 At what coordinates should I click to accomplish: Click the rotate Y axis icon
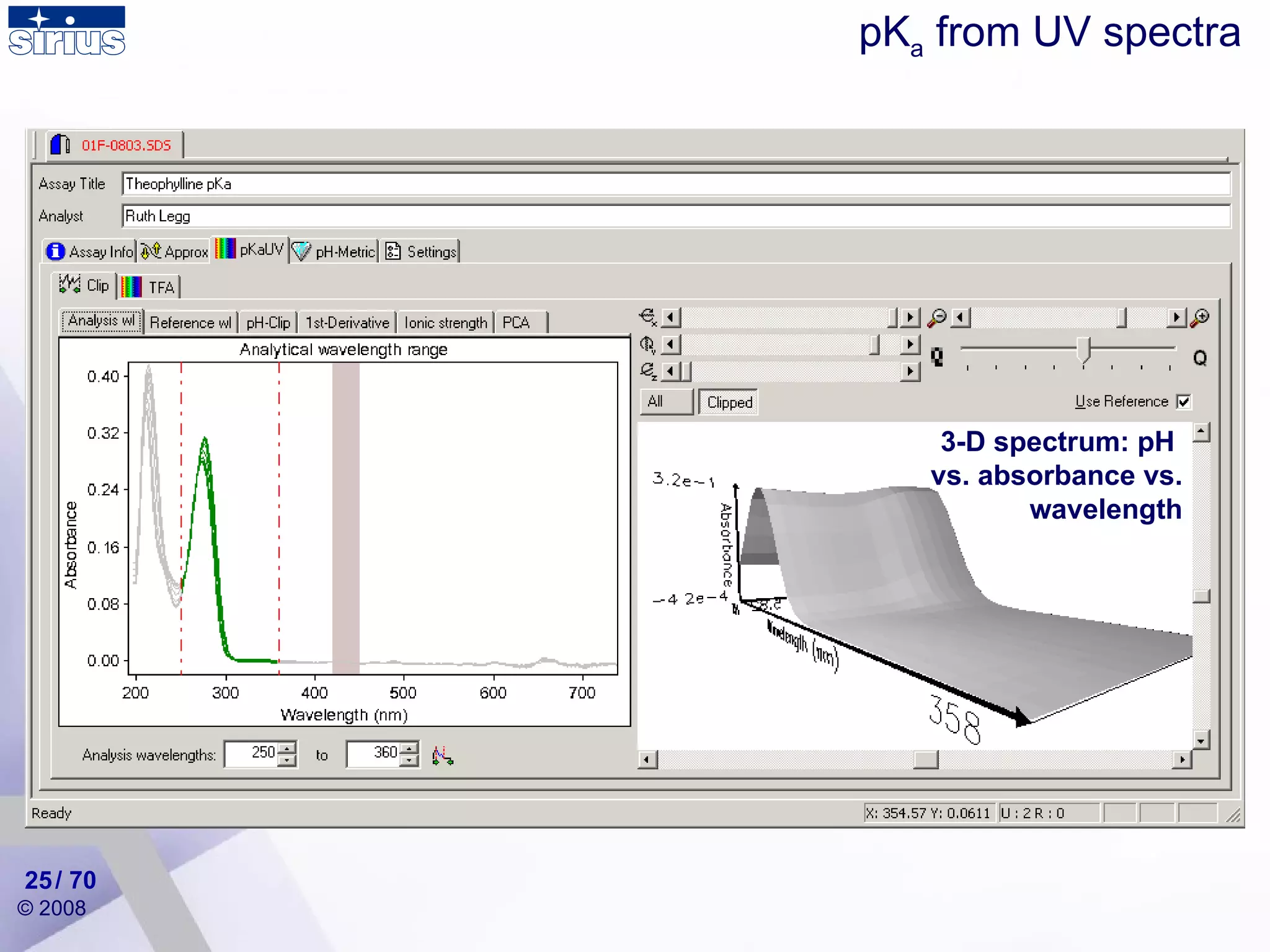pyautogui.click(x=647, y=344)
